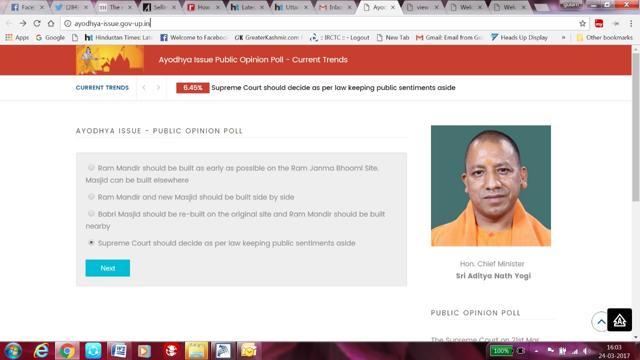
Task: Switch to the Gmail Inbox tab
Action: 335,7
